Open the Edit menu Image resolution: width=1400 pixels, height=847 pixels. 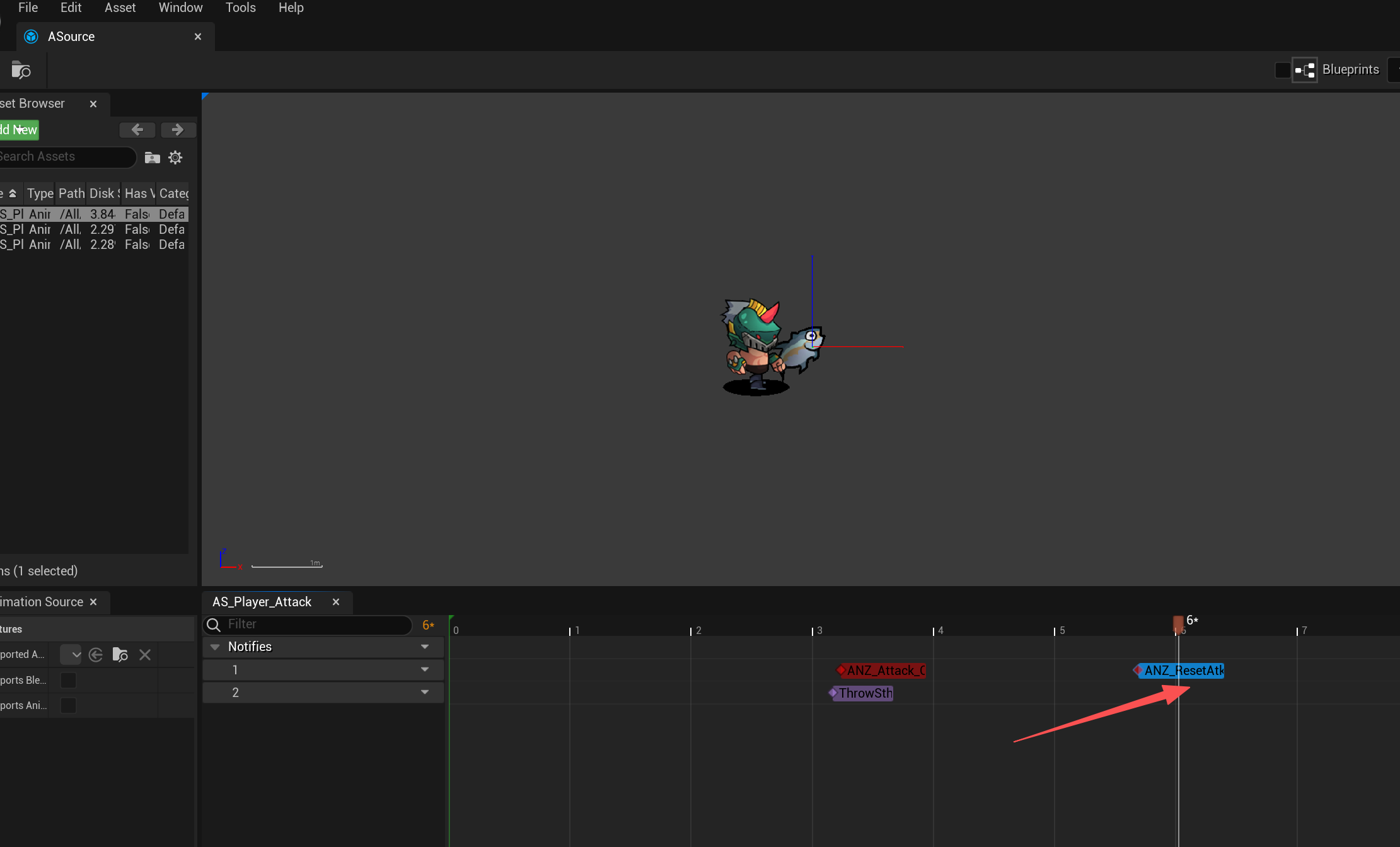(x=71, y=8)
